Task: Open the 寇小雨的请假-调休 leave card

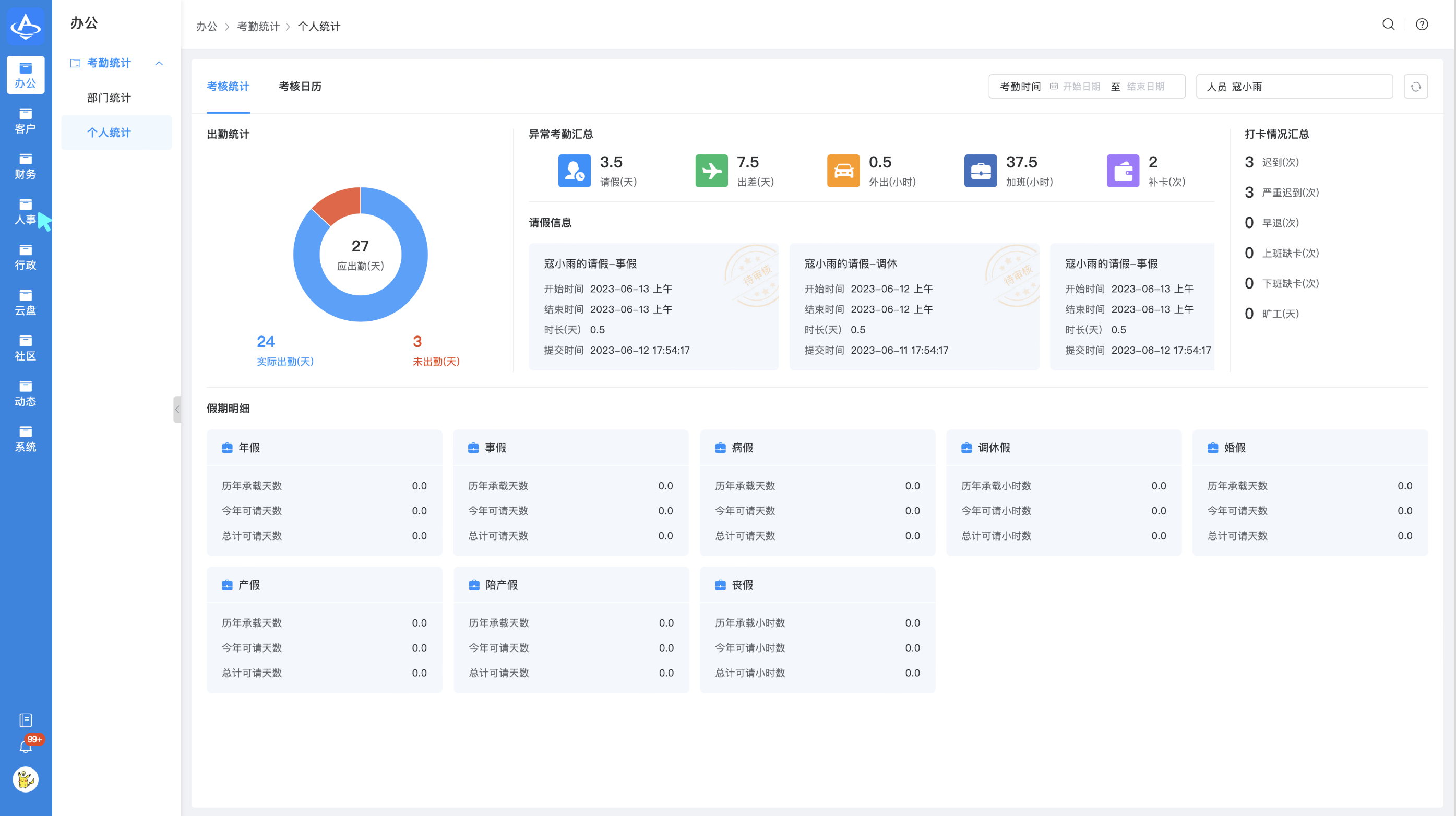Action: pyautogui.click(x=914, y=307)
